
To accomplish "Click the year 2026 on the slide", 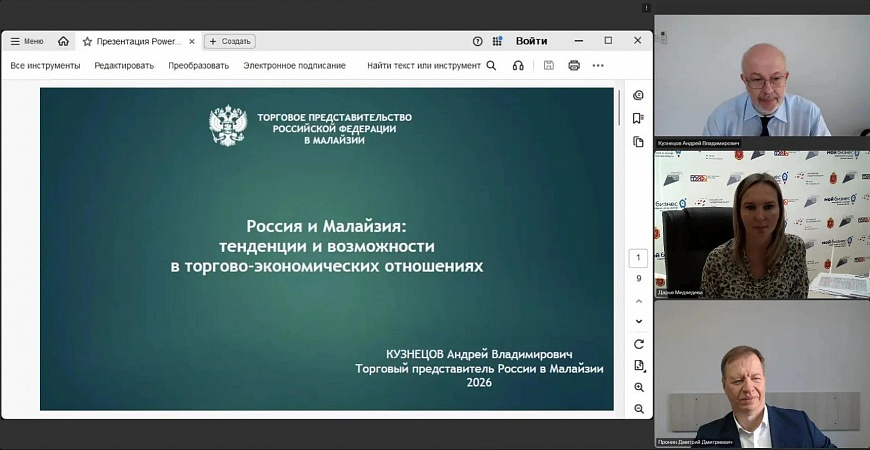I will 479,382.
